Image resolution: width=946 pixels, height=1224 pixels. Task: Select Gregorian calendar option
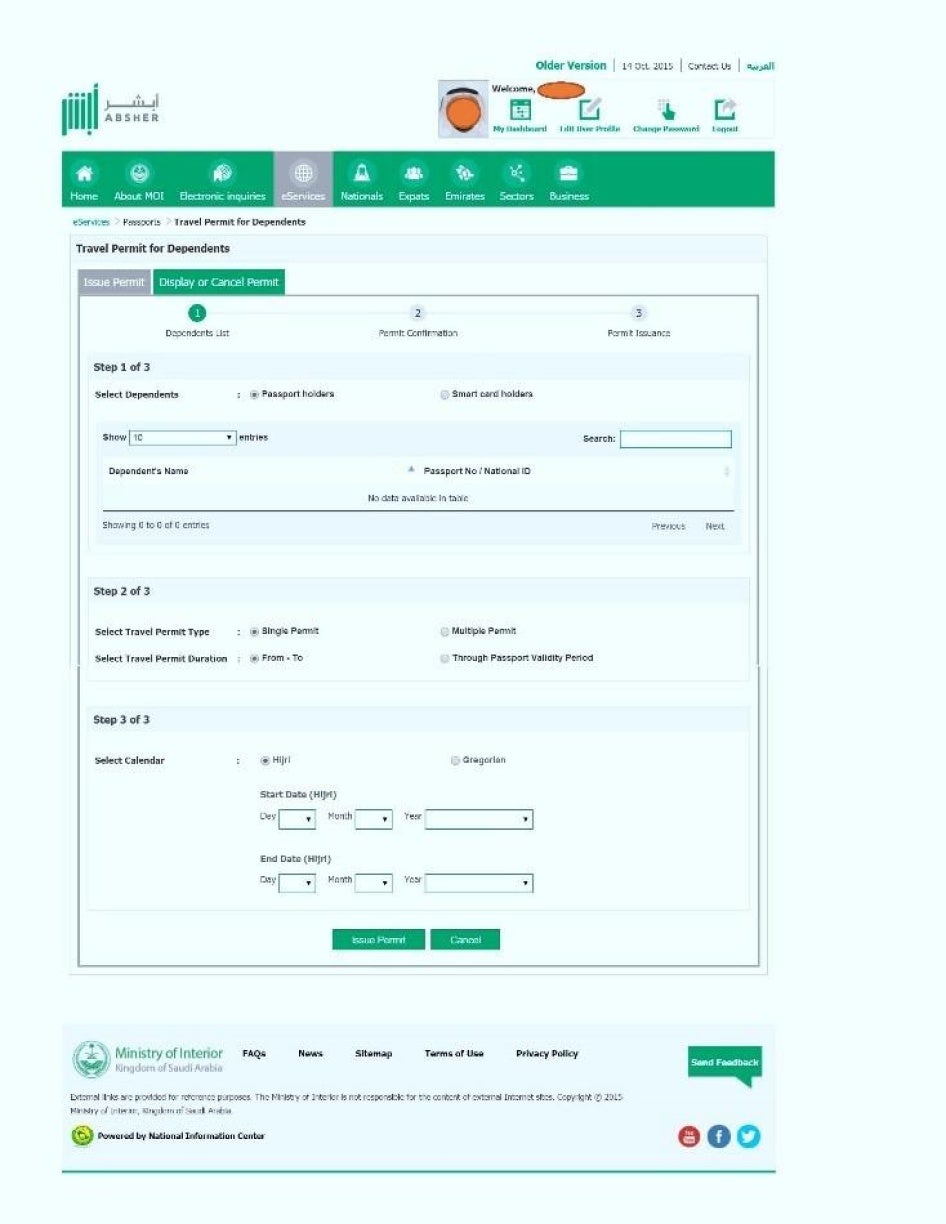(x=455, y=761)
